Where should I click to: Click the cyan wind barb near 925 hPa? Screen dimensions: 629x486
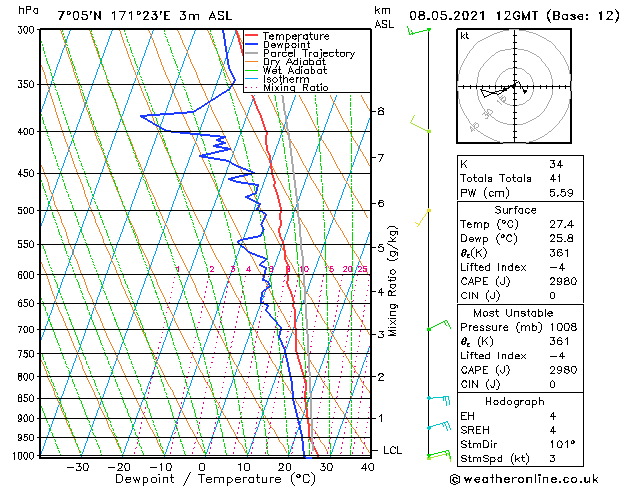click(439, 425)
